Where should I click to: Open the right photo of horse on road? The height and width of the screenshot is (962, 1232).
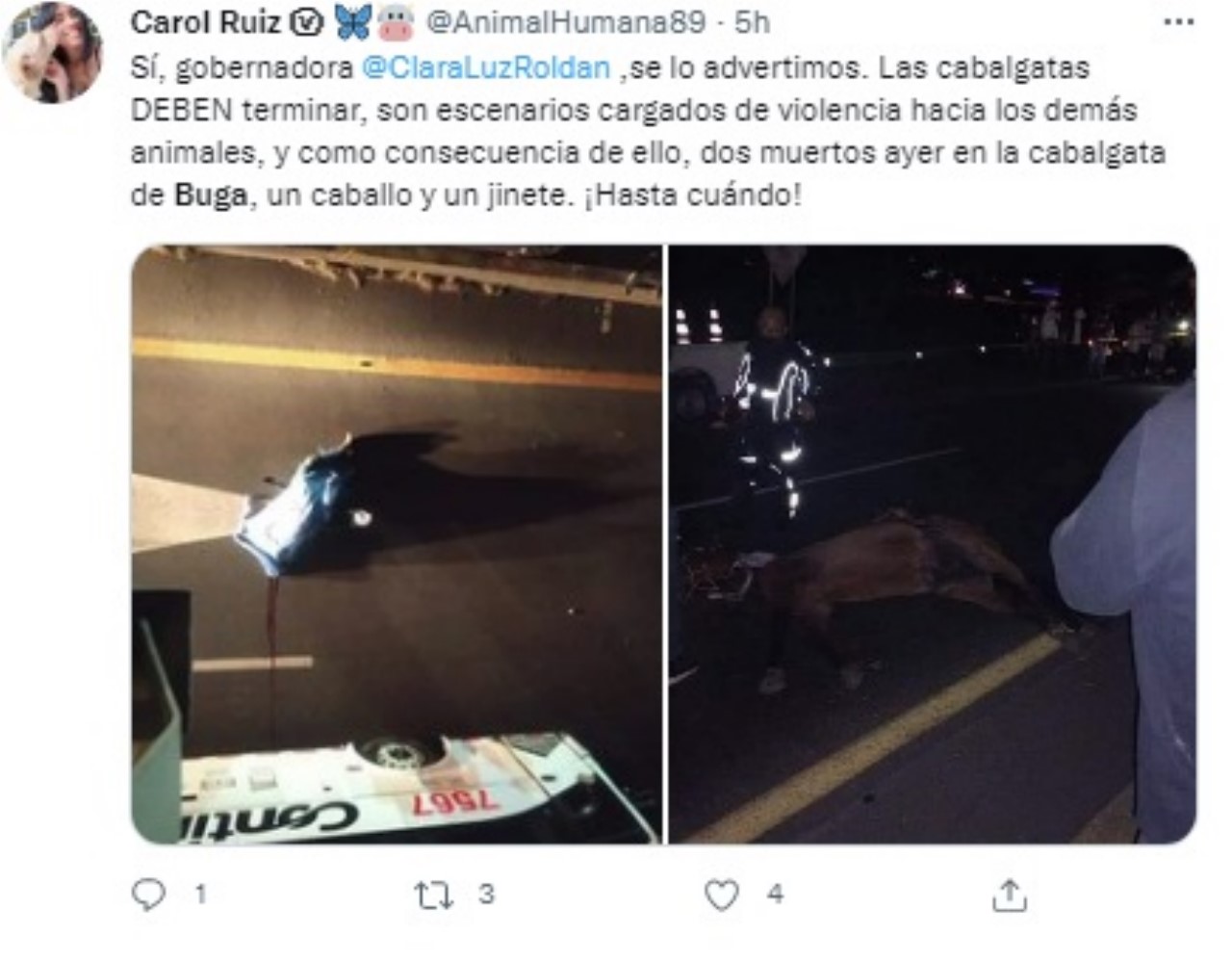933,545
